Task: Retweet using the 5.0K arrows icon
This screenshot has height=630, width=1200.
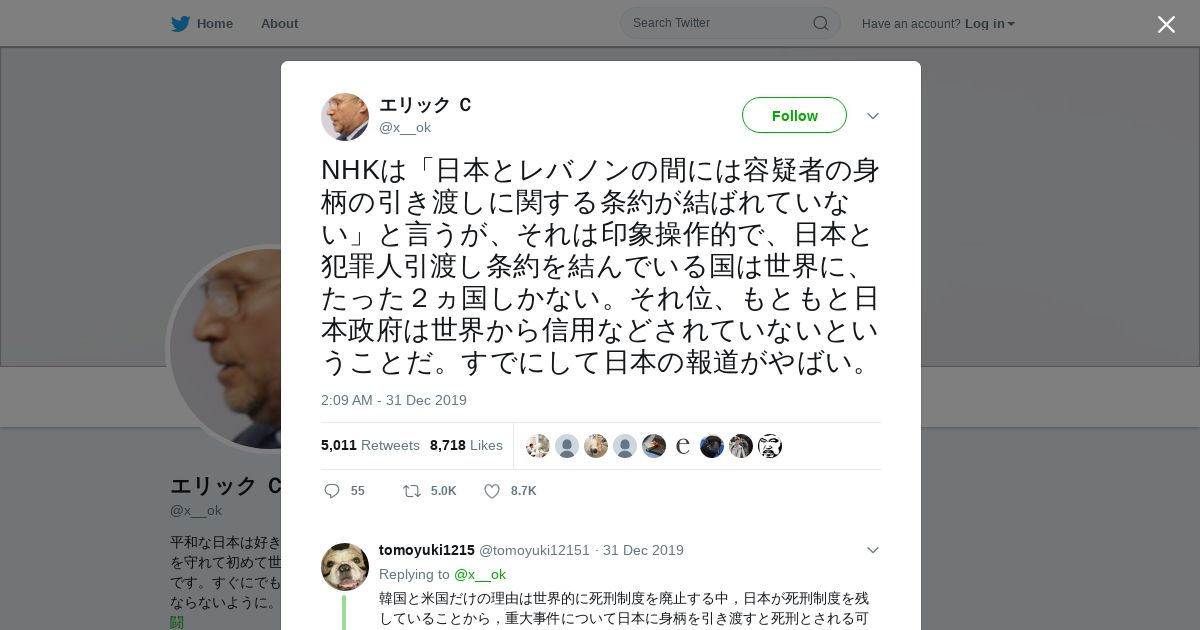Action: [411, 491]
